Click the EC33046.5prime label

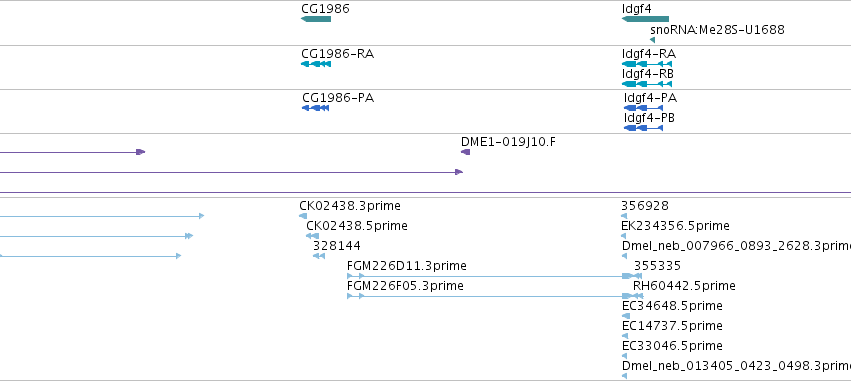[672, 346]
